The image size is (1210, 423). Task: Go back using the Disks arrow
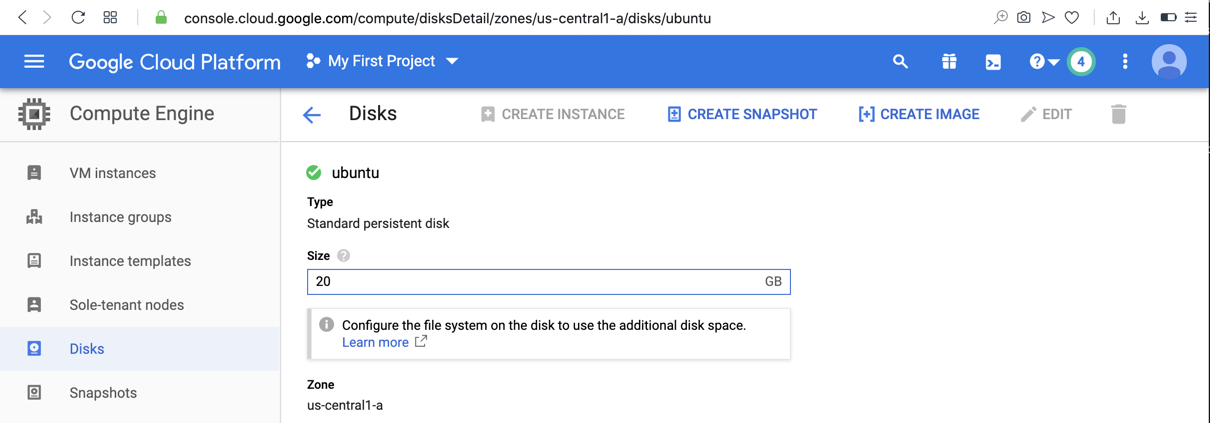tap(312, 115)
